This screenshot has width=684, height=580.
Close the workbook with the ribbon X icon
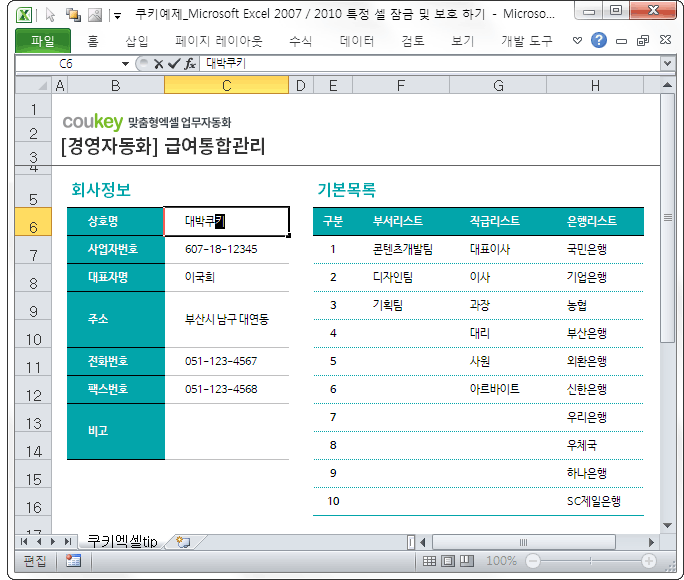pyautogui.click(x=665, y=40)
